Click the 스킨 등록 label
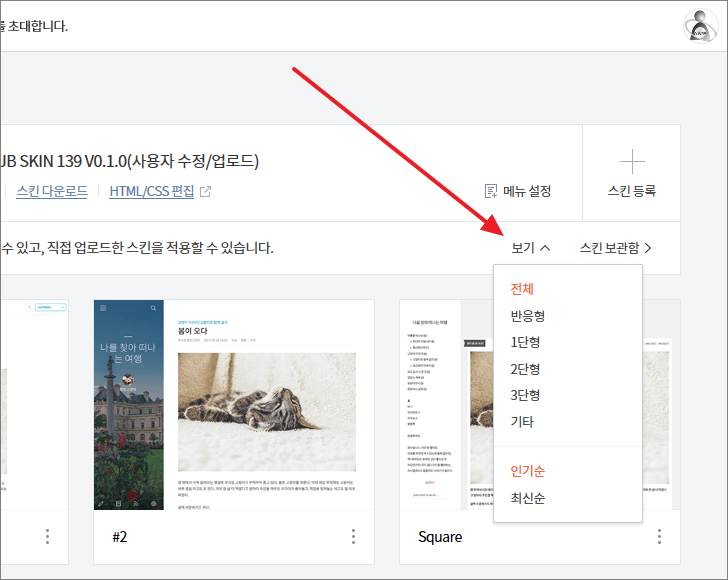Screen dimensions: 728x580 tap(632, 191)
